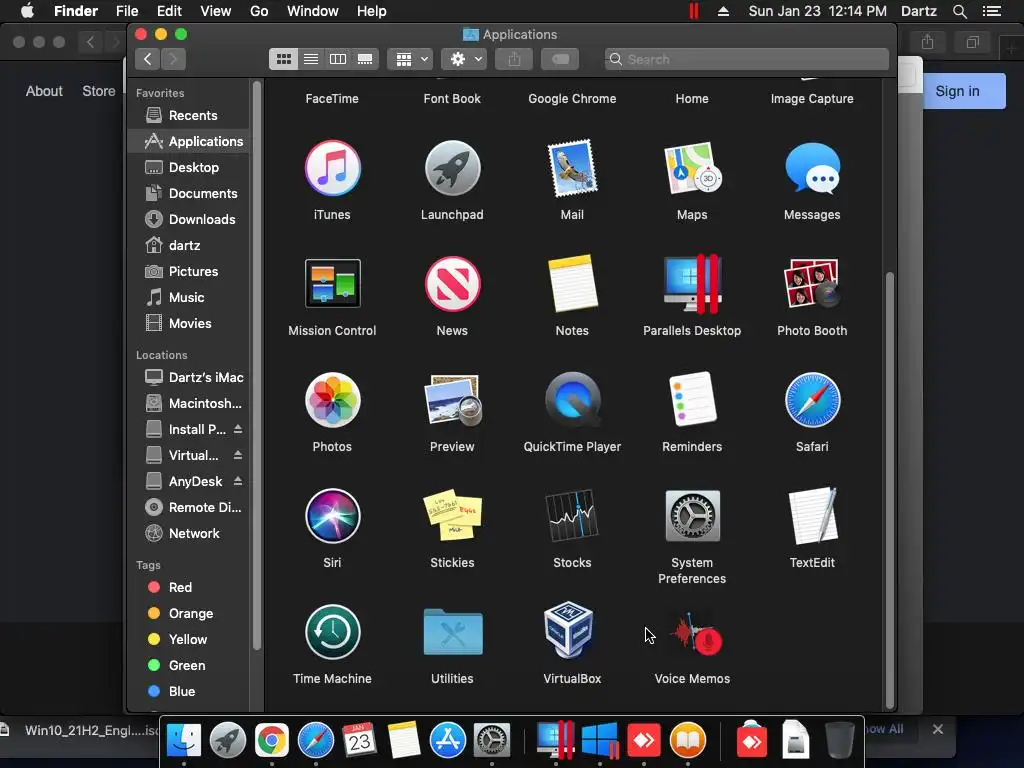Image resolution: width=1024 pixels, height=768 pixels.
Task: Open Notification Center in menu bar
Action: (x=992, y=11)
